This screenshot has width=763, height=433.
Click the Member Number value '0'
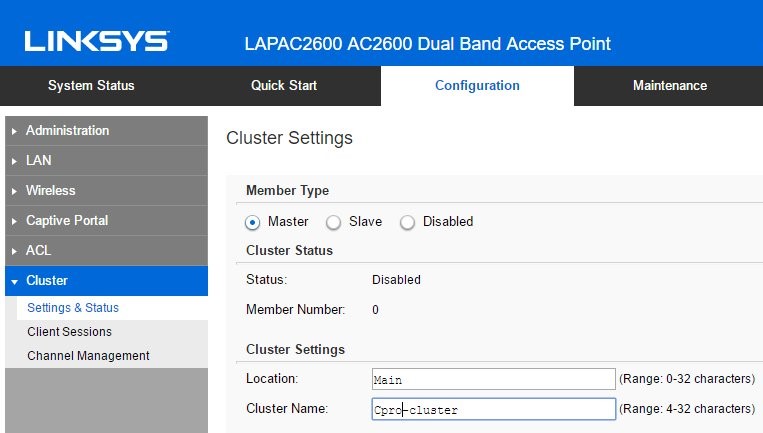click(375, 310)
